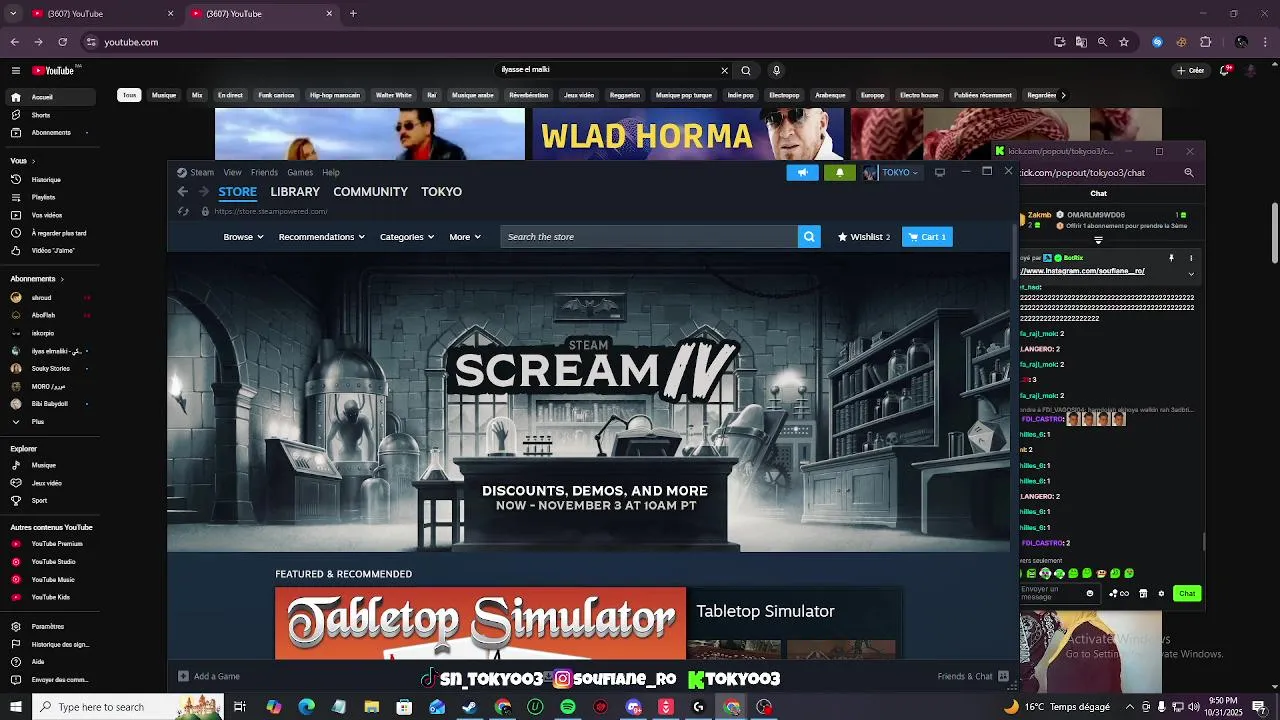Open Steam Big Picture mode icon

tap(939, 172)
